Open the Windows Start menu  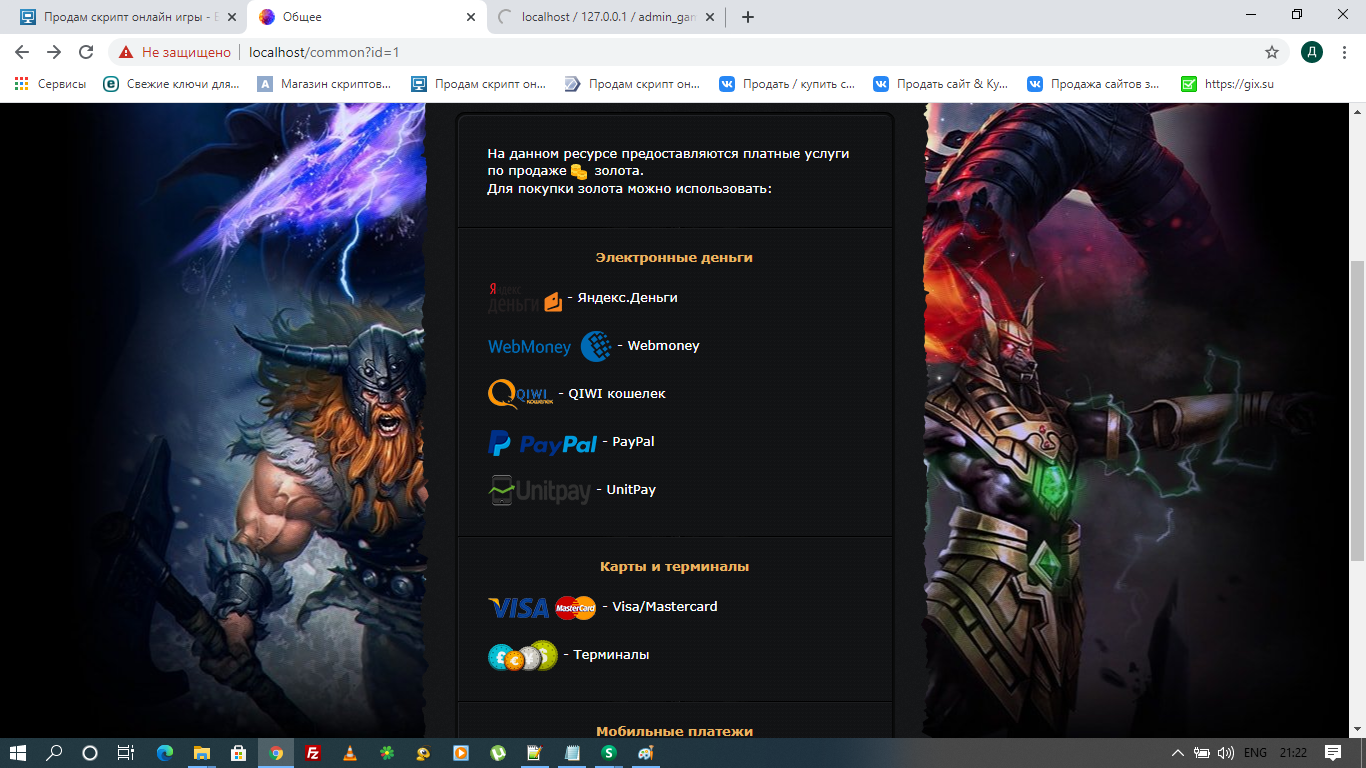click(x=20, y=753)
